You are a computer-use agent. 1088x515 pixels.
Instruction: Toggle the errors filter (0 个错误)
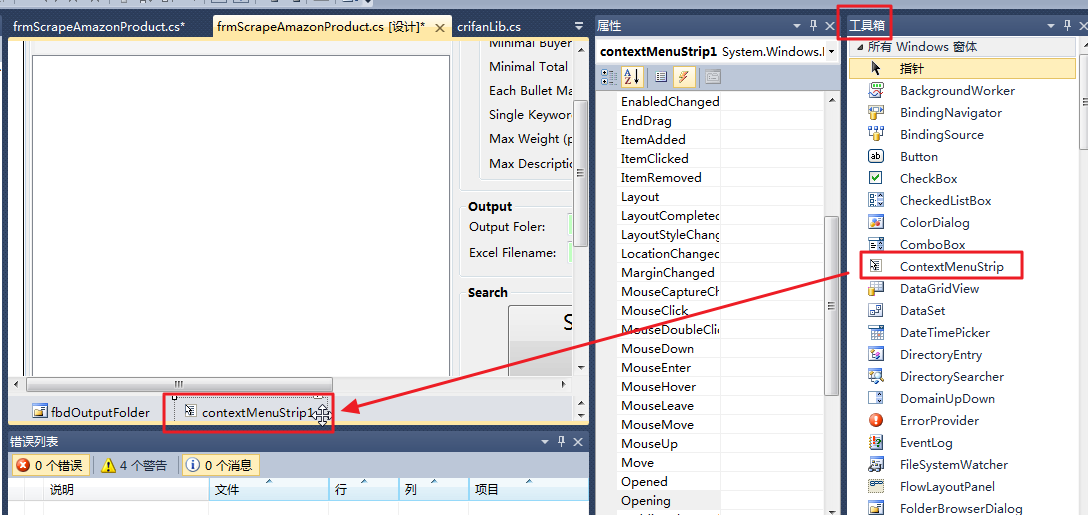[x=50, y=465]
